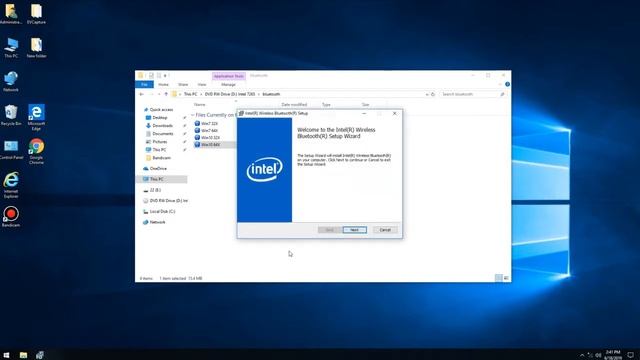Select the New folder desktop icon
This screenshot has height=360, width=640.
(x=36, y=47)
